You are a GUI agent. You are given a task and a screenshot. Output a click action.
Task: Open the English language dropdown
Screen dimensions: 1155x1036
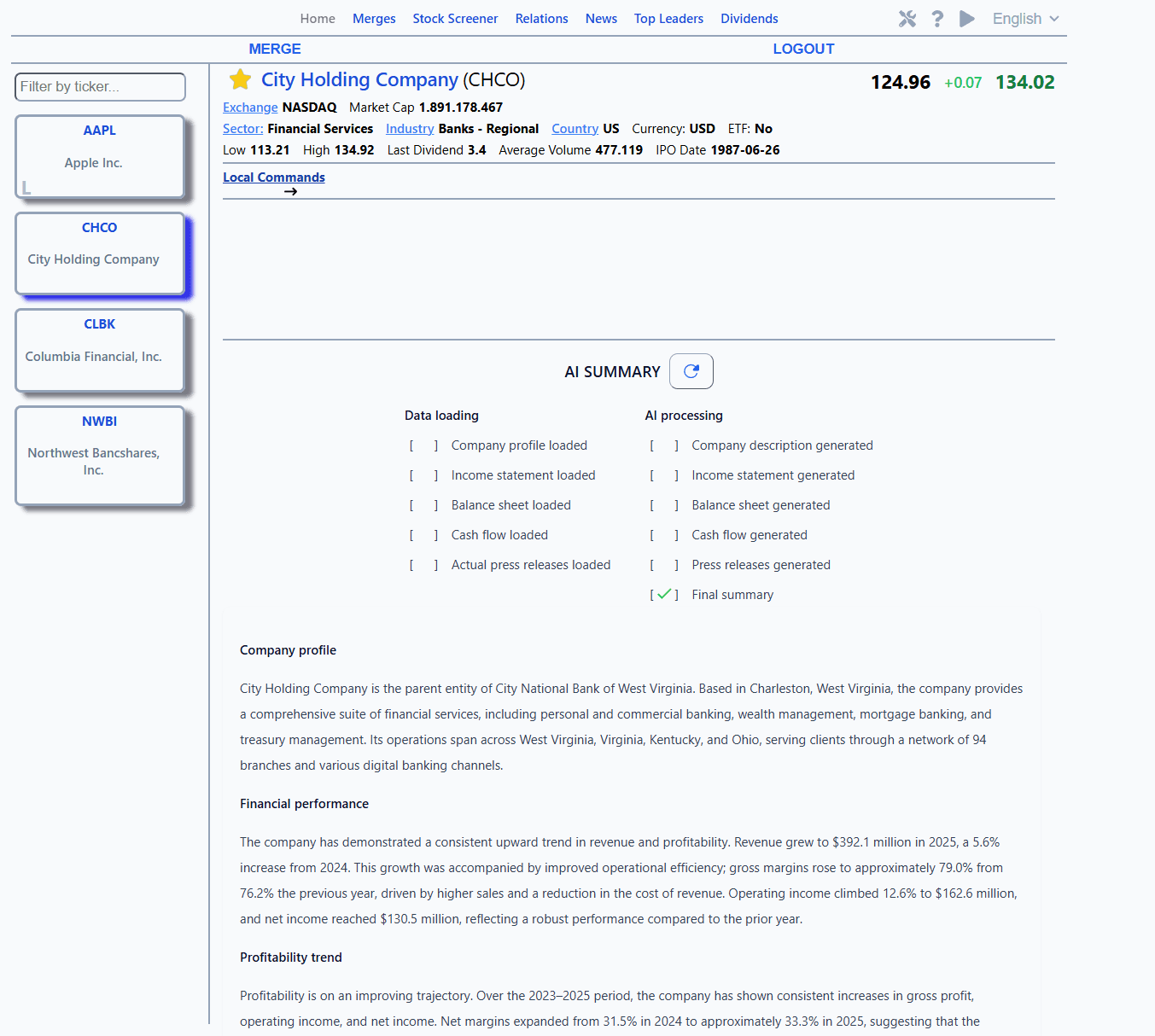(1025, 19)
